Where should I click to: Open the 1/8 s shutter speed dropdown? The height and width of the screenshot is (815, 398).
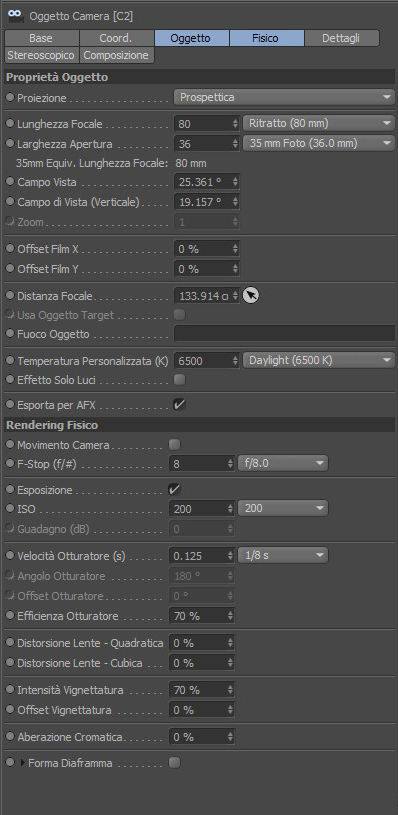[283, 555]
